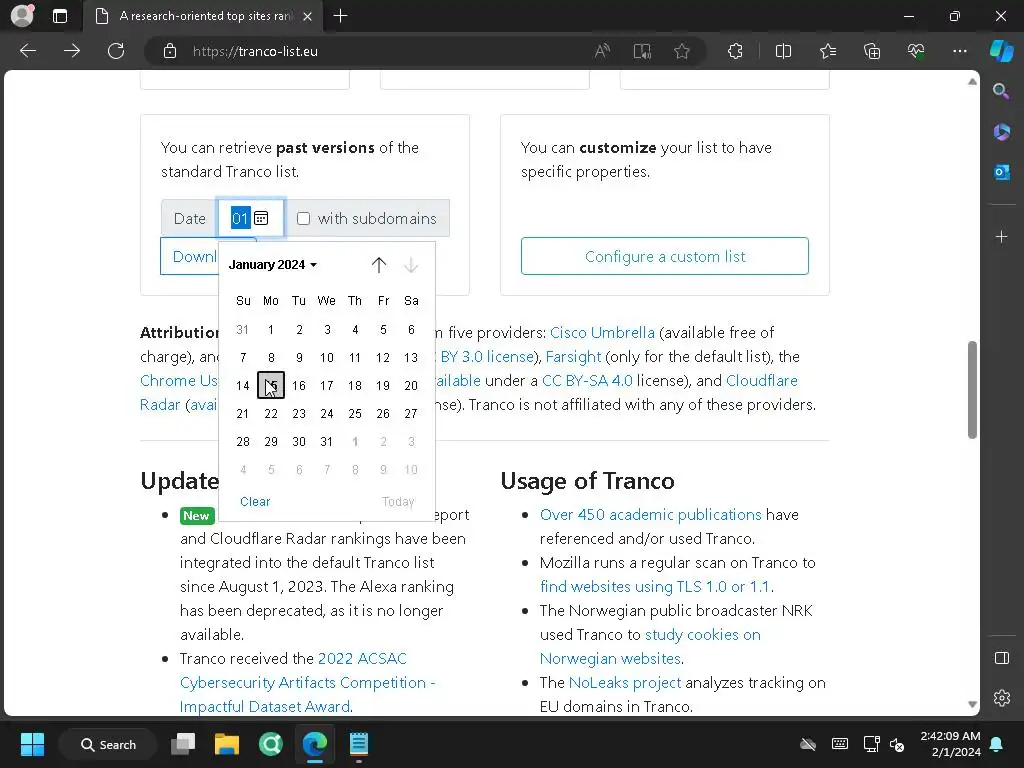The width and height of the screenshot is (1024, 768).
Task: Click the calendar icon in the Date field
Action: 261,218
